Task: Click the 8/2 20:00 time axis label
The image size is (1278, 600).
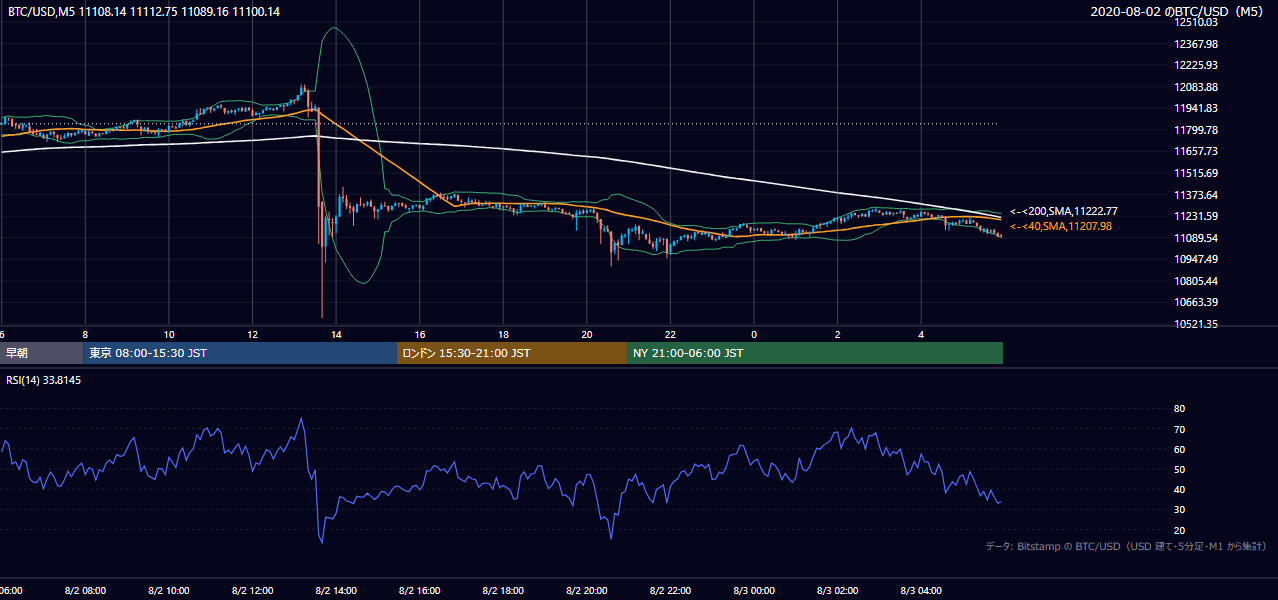Action: [x=587, y=591]
